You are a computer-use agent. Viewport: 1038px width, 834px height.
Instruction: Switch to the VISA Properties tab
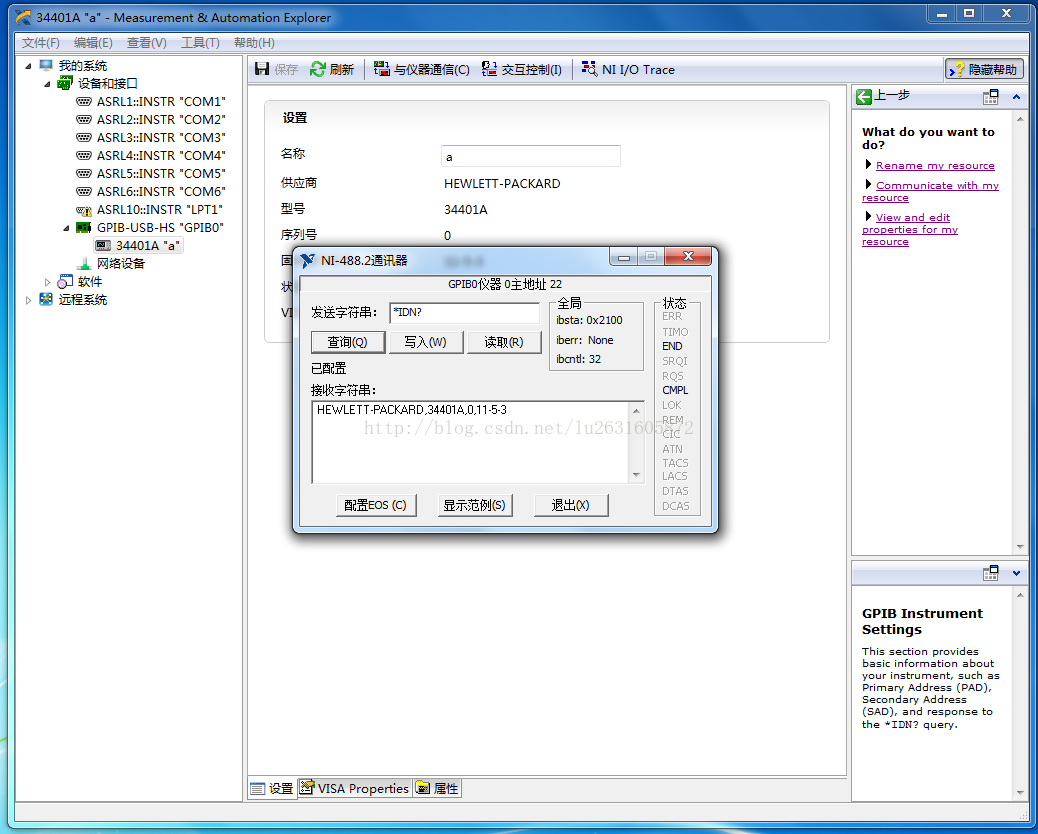tap(354, 788)
